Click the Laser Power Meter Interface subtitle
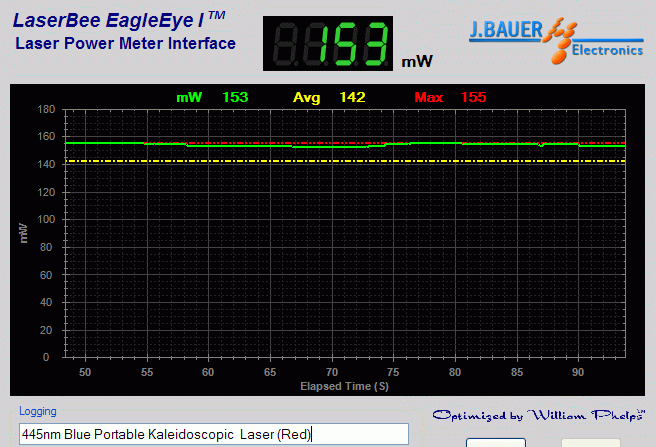This screenshot has width=656, height=447. pyautogui.click(x=126, y=44)
